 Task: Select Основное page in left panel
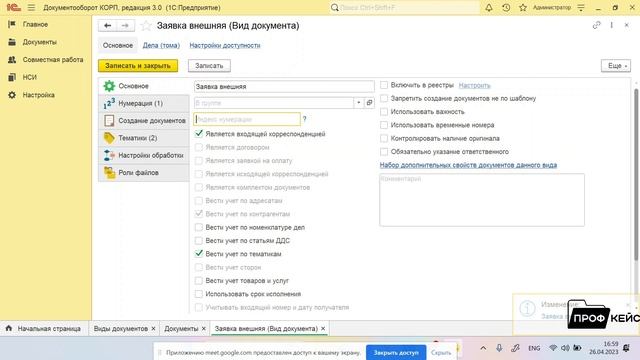point(144,86)
